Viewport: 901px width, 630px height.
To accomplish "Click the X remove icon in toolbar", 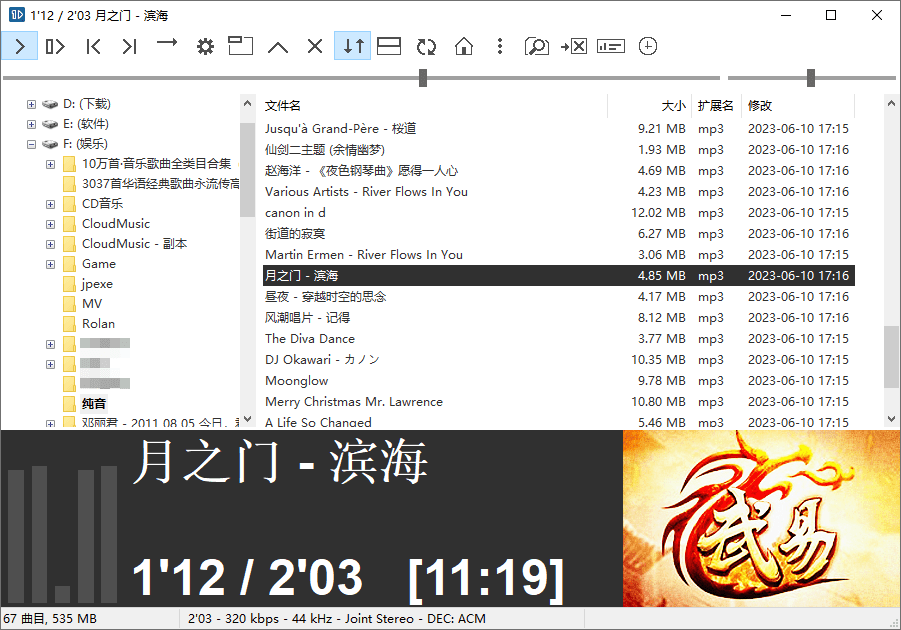I will (315, 46).
